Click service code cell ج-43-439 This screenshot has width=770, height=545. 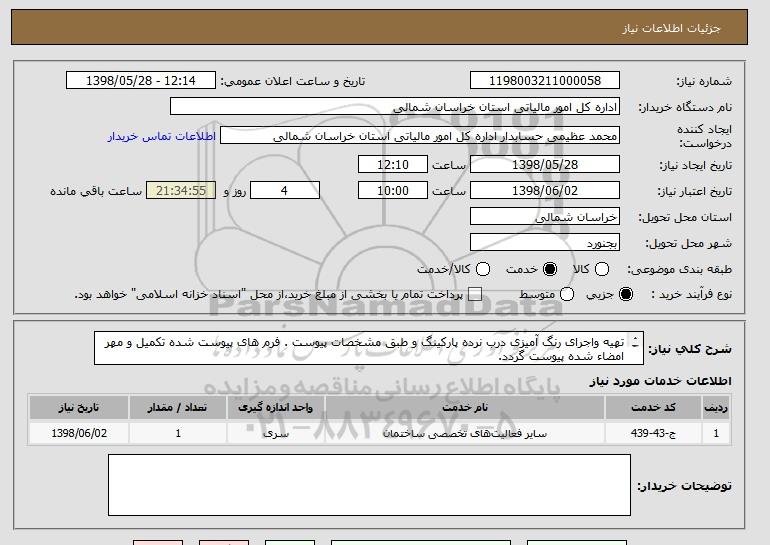[x=653, y=434]
